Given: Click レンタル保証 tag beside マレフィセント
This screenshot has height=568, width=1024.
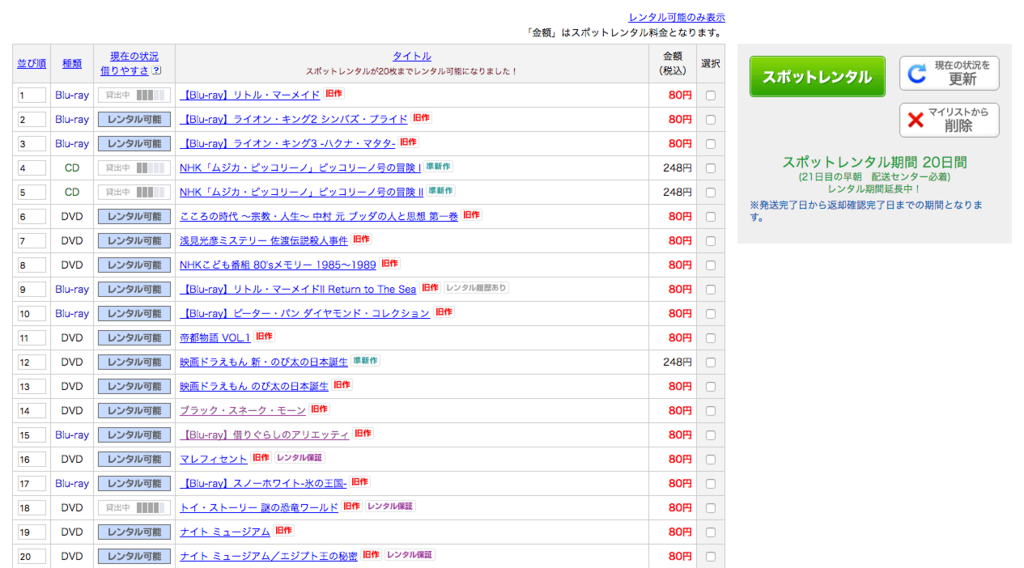Looking at the screenshot, I should (299, 458).
